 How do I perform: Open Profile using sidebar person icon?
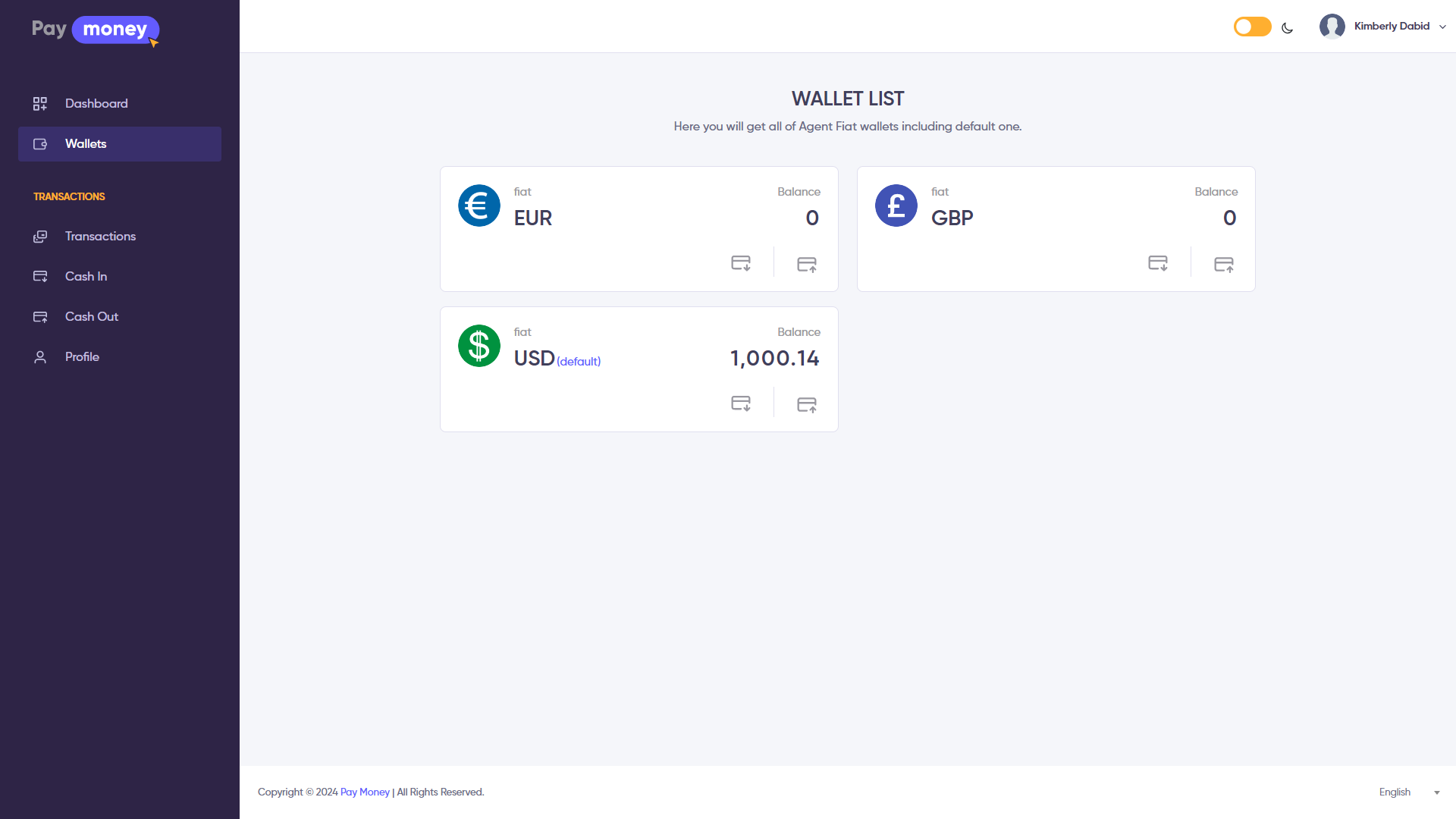(x=40, y=356)
